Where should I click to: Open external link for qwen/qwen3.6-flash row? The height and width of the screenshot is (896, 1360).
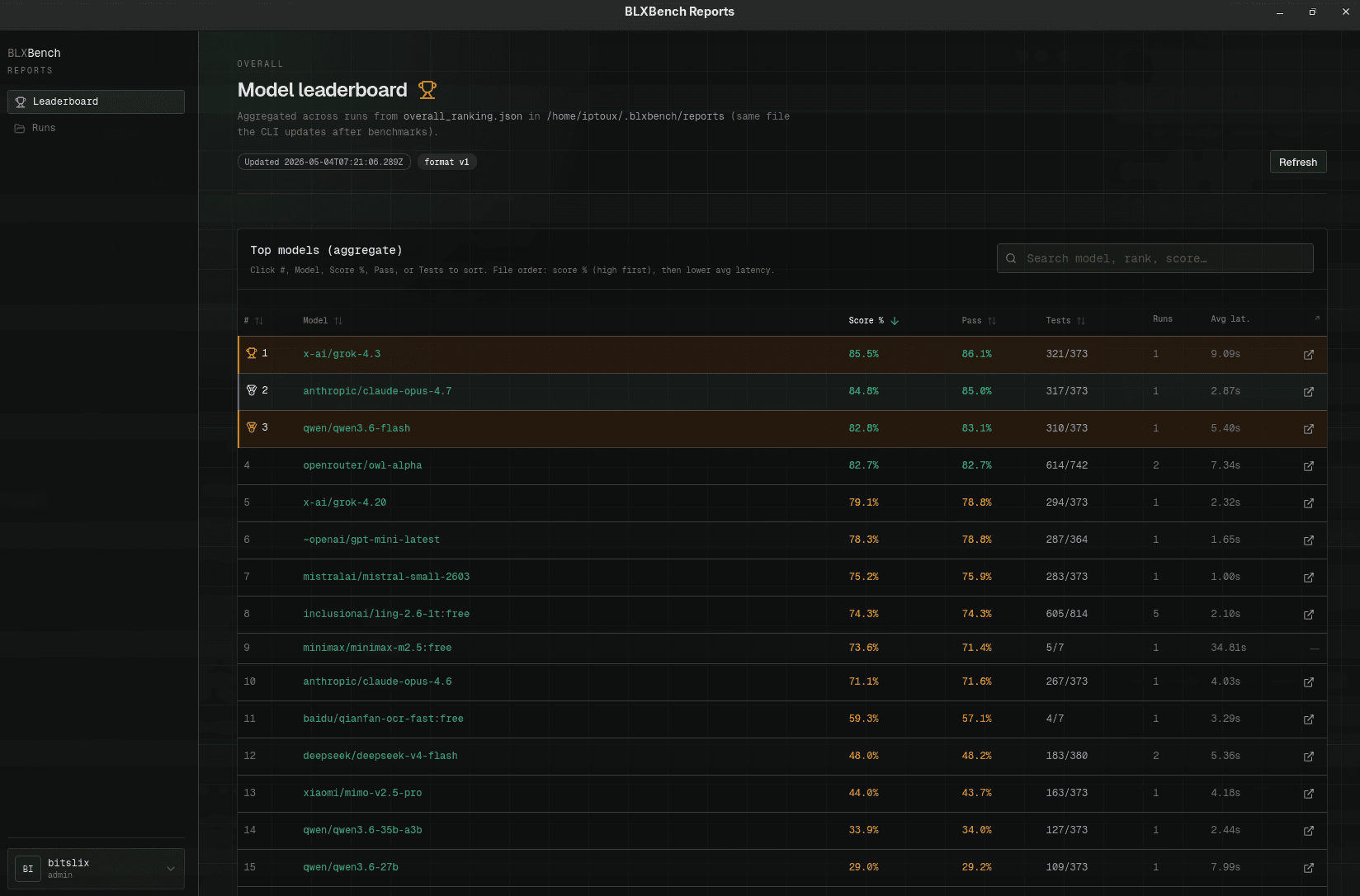(x=1308, y=429)
